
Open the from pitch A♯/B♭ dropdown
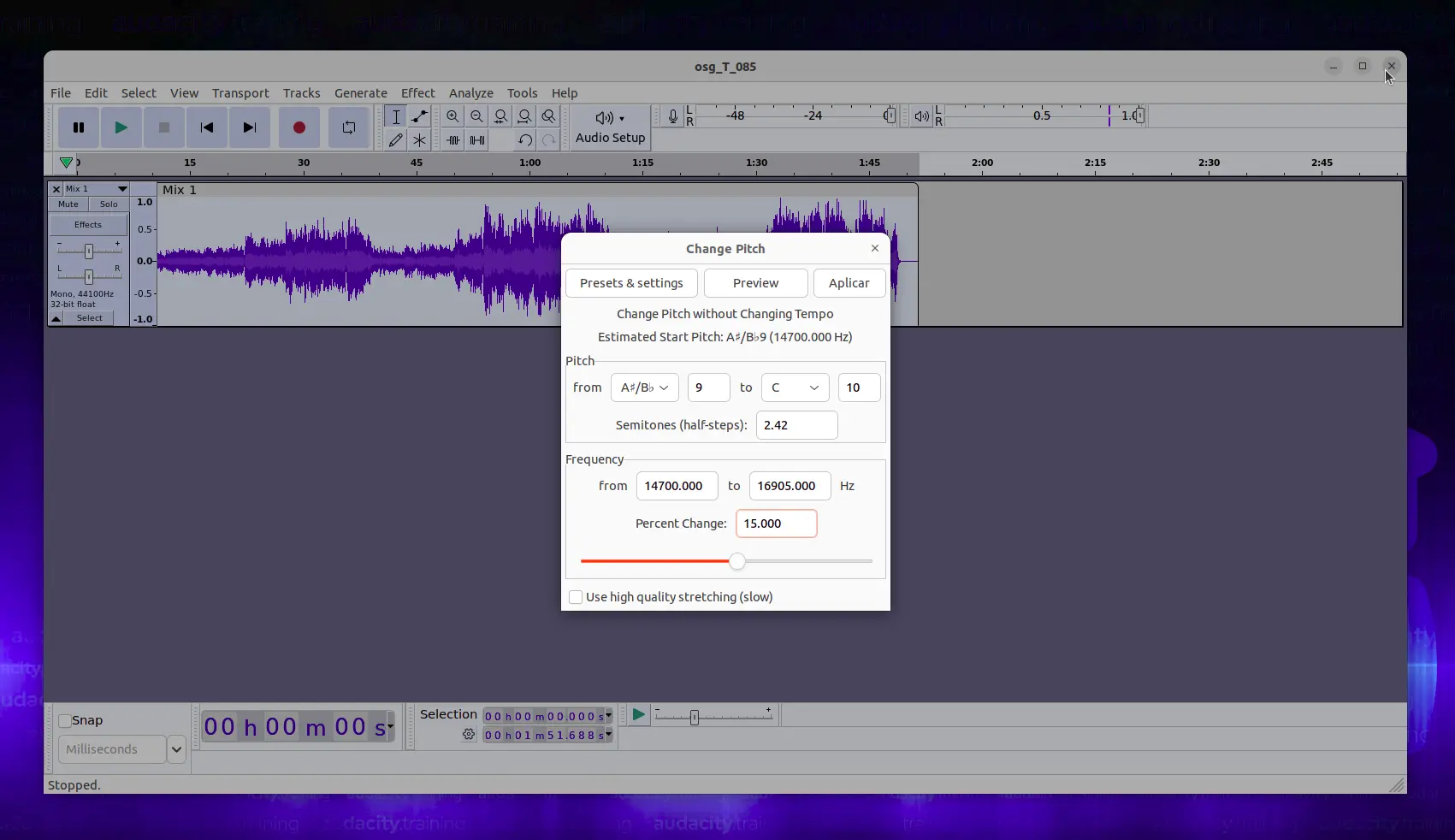tap(645, 387)
